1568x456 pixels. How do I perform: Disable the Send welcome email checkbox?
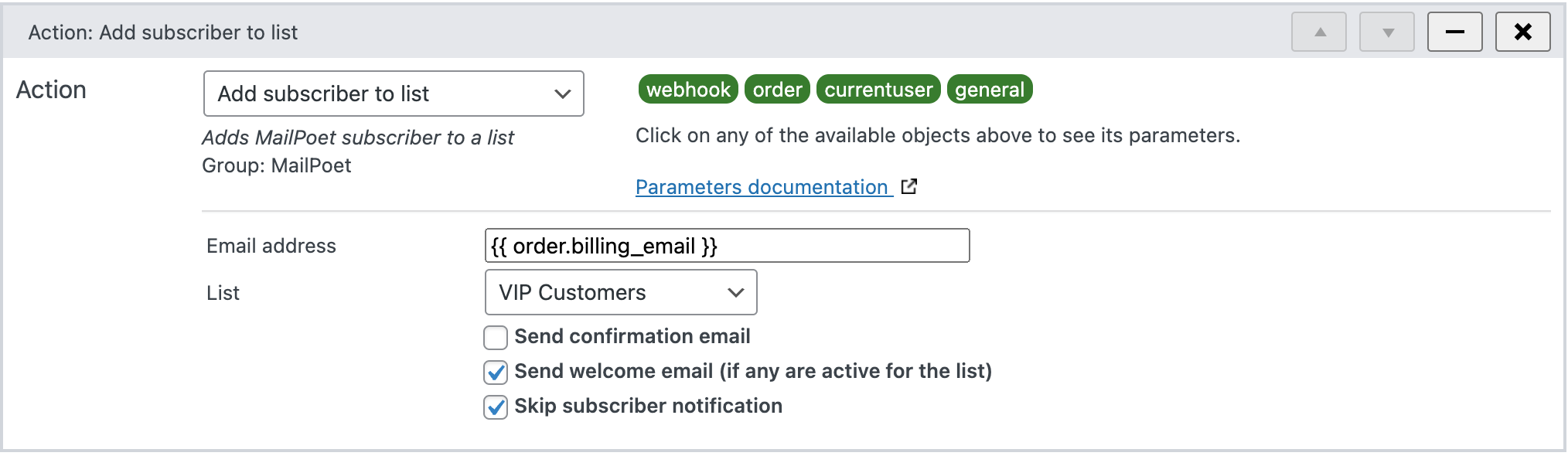pos(496,371)
